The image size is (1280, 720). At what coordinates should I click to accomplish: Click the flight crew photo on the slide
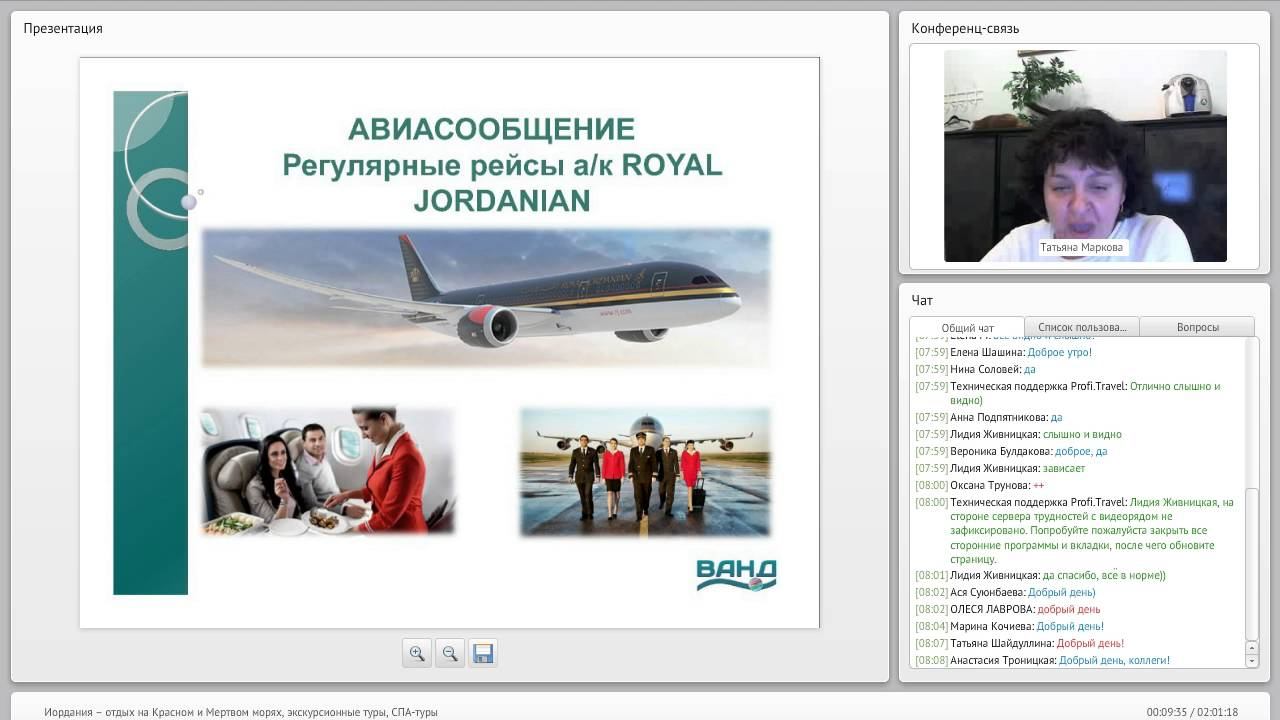point(645,471)
